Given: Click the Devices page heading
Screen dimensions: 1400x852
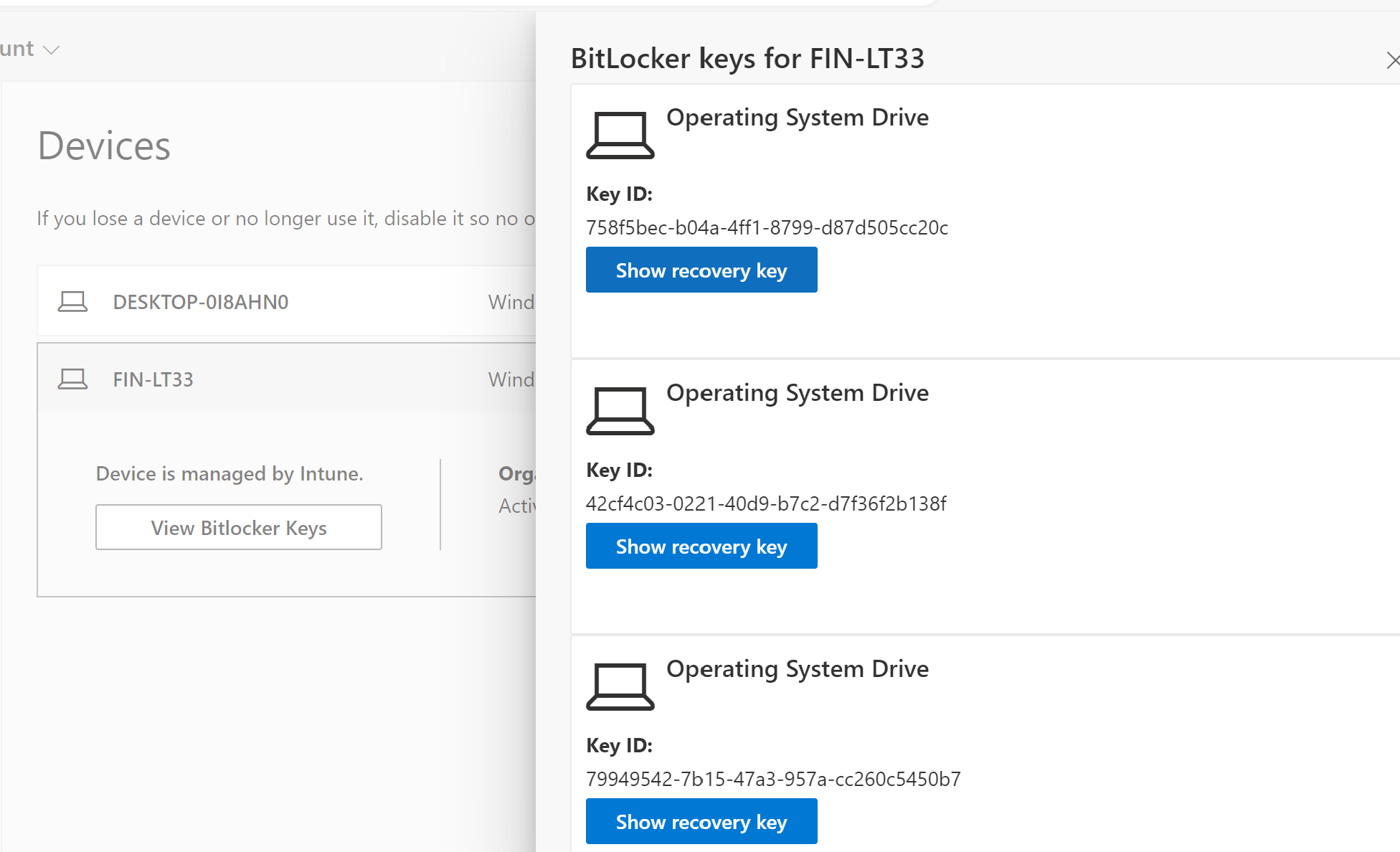Looking at the screenshot, I should [x=104, y=146].
